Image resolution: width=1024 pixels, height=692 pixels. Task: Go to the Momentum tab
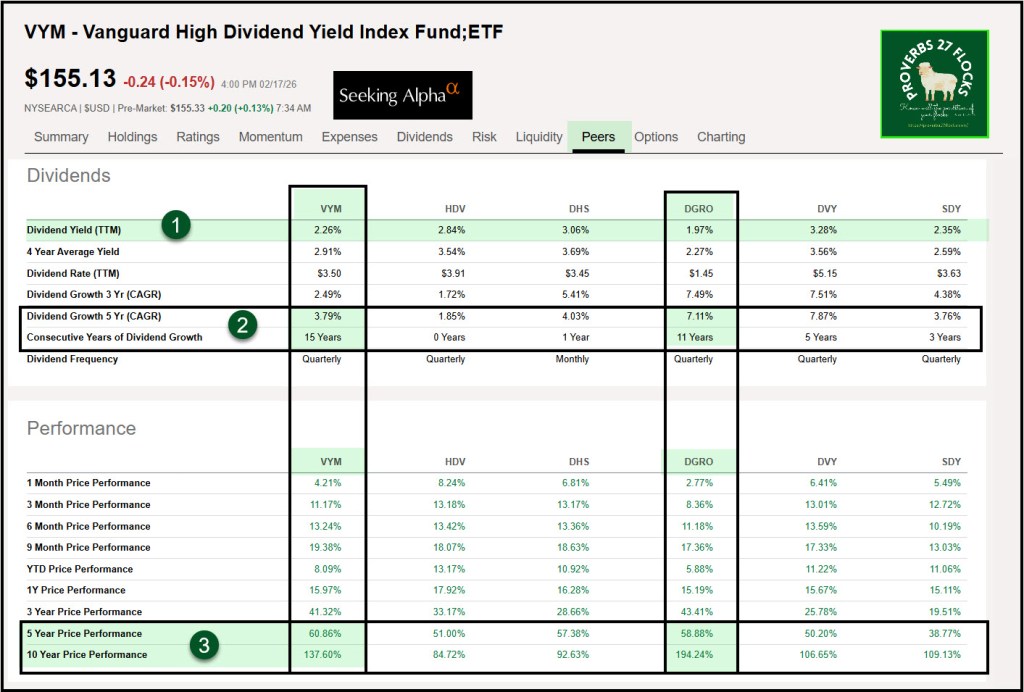pyautogui.click(x=270, y=137)
